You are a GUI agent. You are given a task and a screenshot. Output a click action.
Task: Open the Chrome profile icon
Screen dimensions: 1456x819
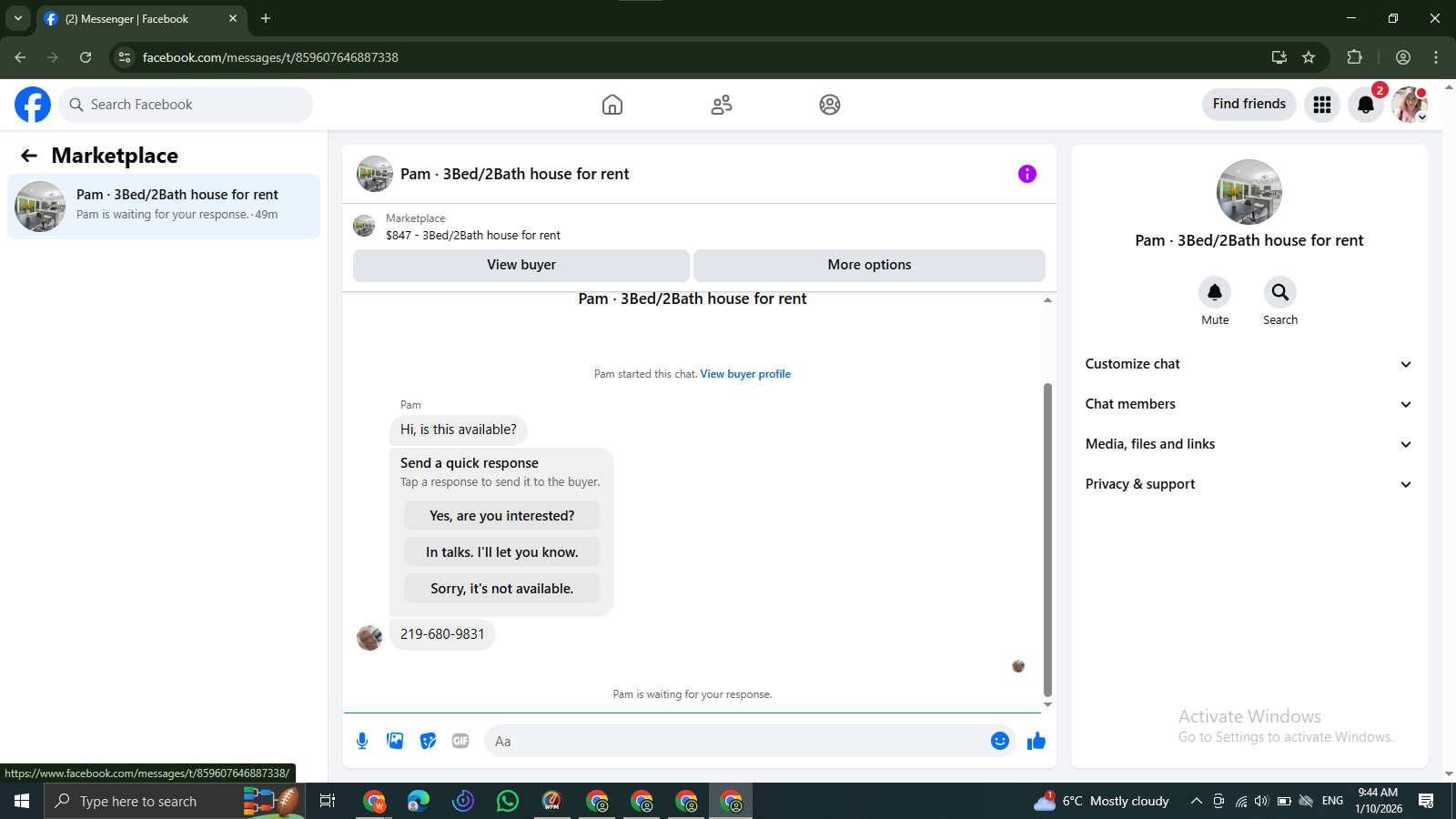[1403, 57]
